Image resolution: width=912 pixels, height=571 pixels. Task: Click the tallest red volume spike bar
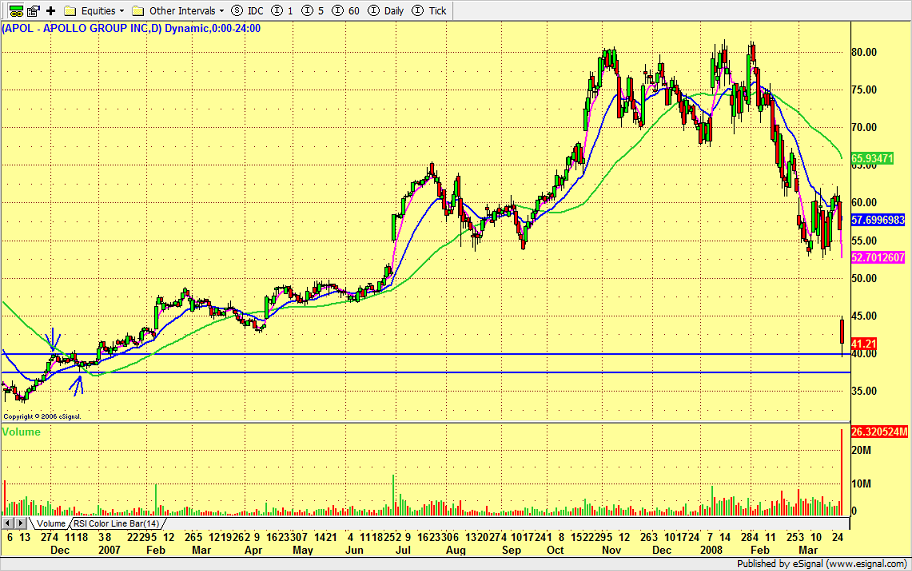coord(842,472)
